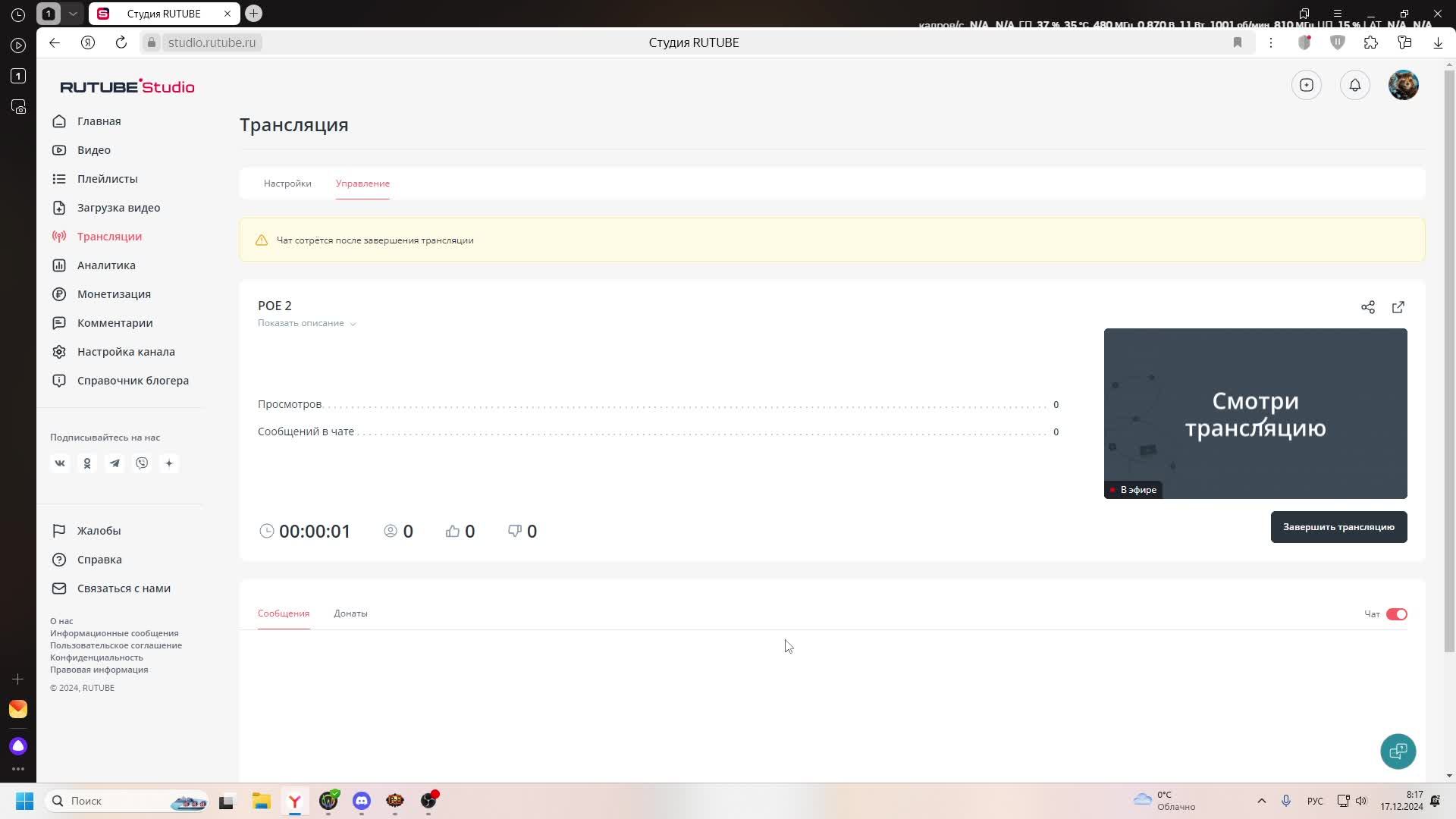This screenshot has height=819, width=1456.
Task: Open the VK social network icon
Action: pos(60,463)
